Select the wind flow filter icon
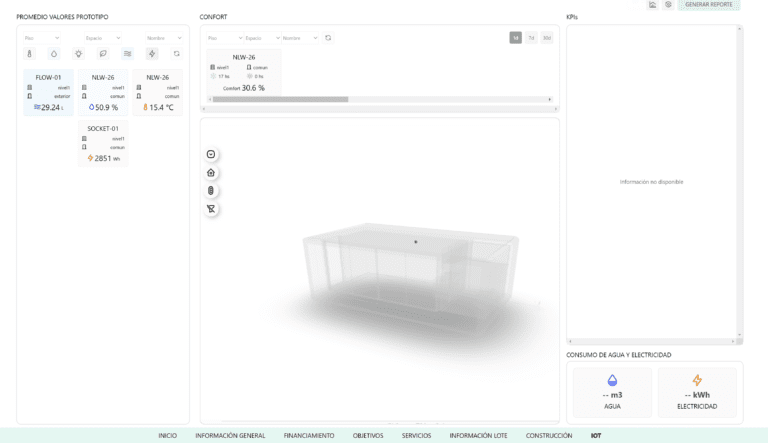768x443 pixels. [x=127, y=54]
